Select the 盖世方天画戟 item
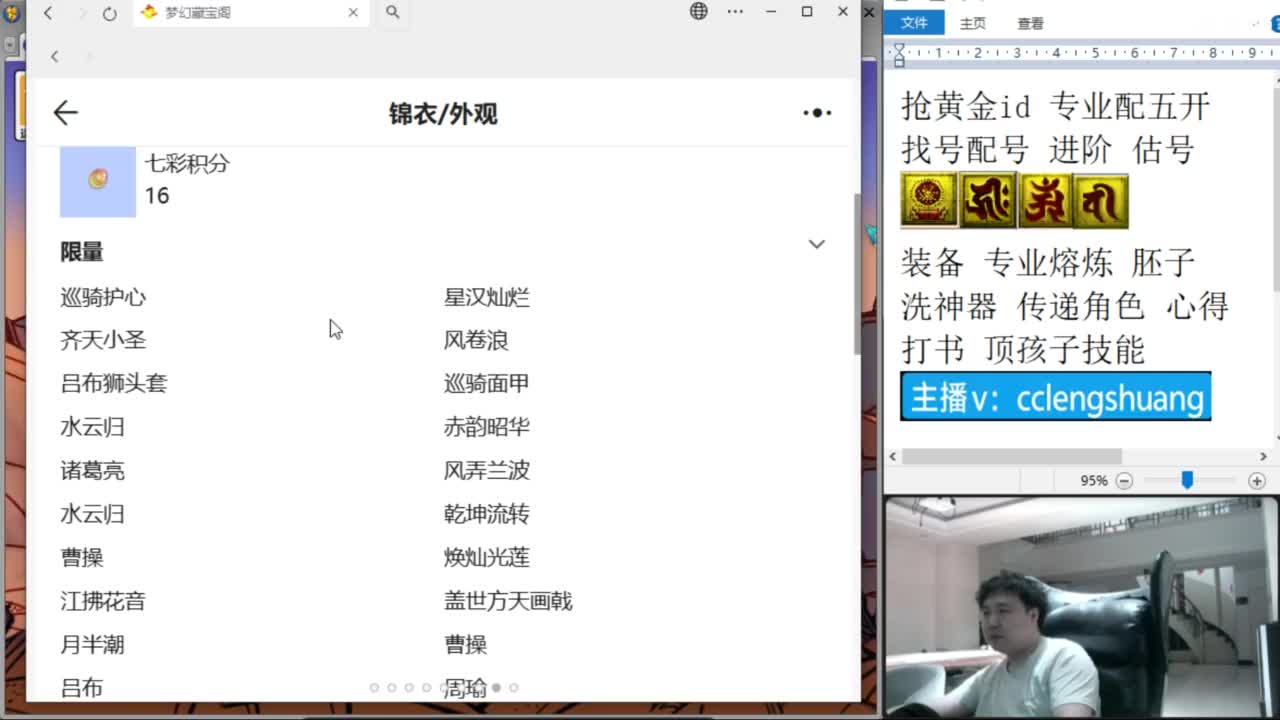Viewport: 1280px width, 720px height. tap(508, 601)
